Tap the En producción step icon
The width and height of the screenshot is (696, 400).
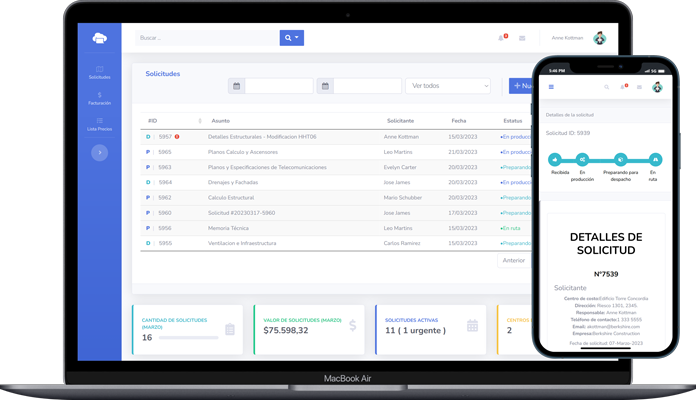tap(582, 159)
